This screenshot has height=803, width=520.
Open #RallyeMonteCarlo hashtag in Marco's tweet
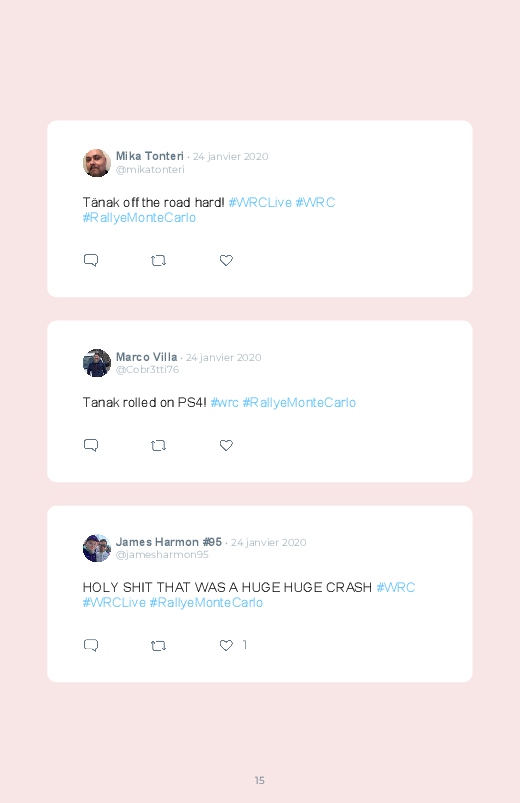pyautogui.click(x=299, y=403)
